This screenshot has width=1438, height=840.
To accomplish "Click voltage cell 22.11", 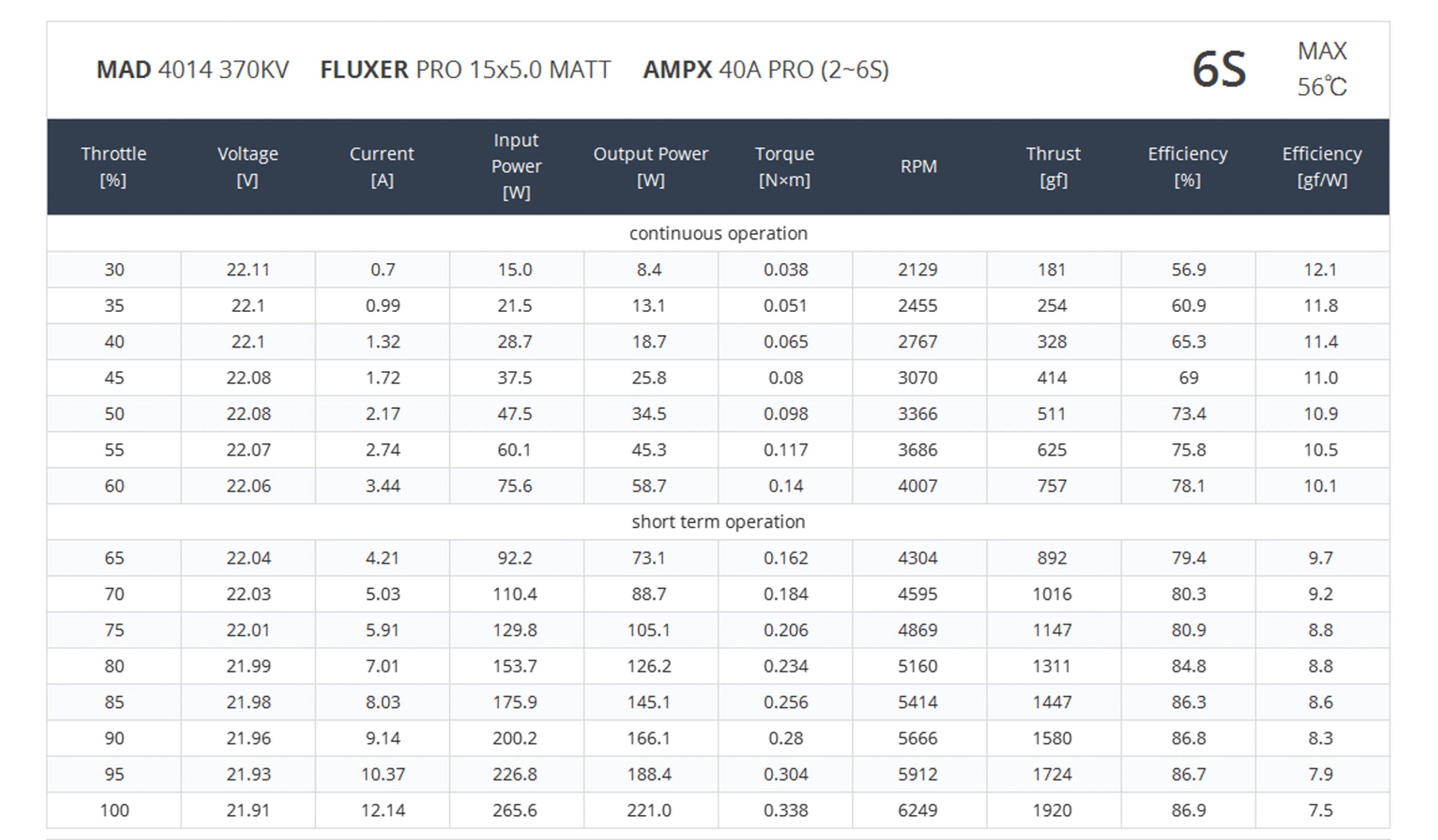I will pyautogui.click(x=248, y=270).
